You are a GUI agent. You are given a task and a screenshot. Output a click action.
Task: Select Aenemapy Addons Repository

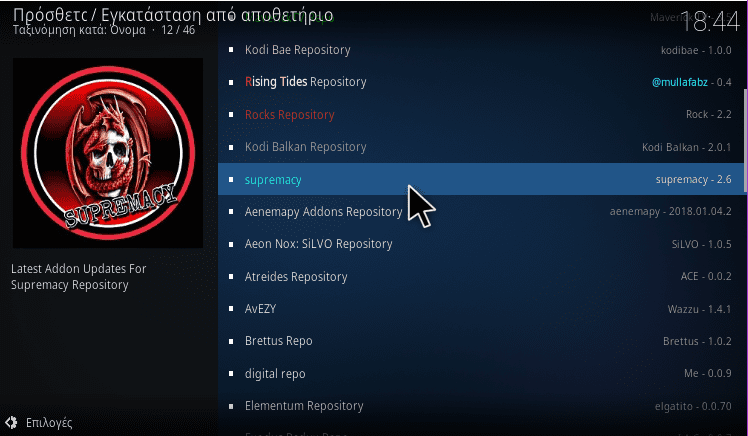481,212
